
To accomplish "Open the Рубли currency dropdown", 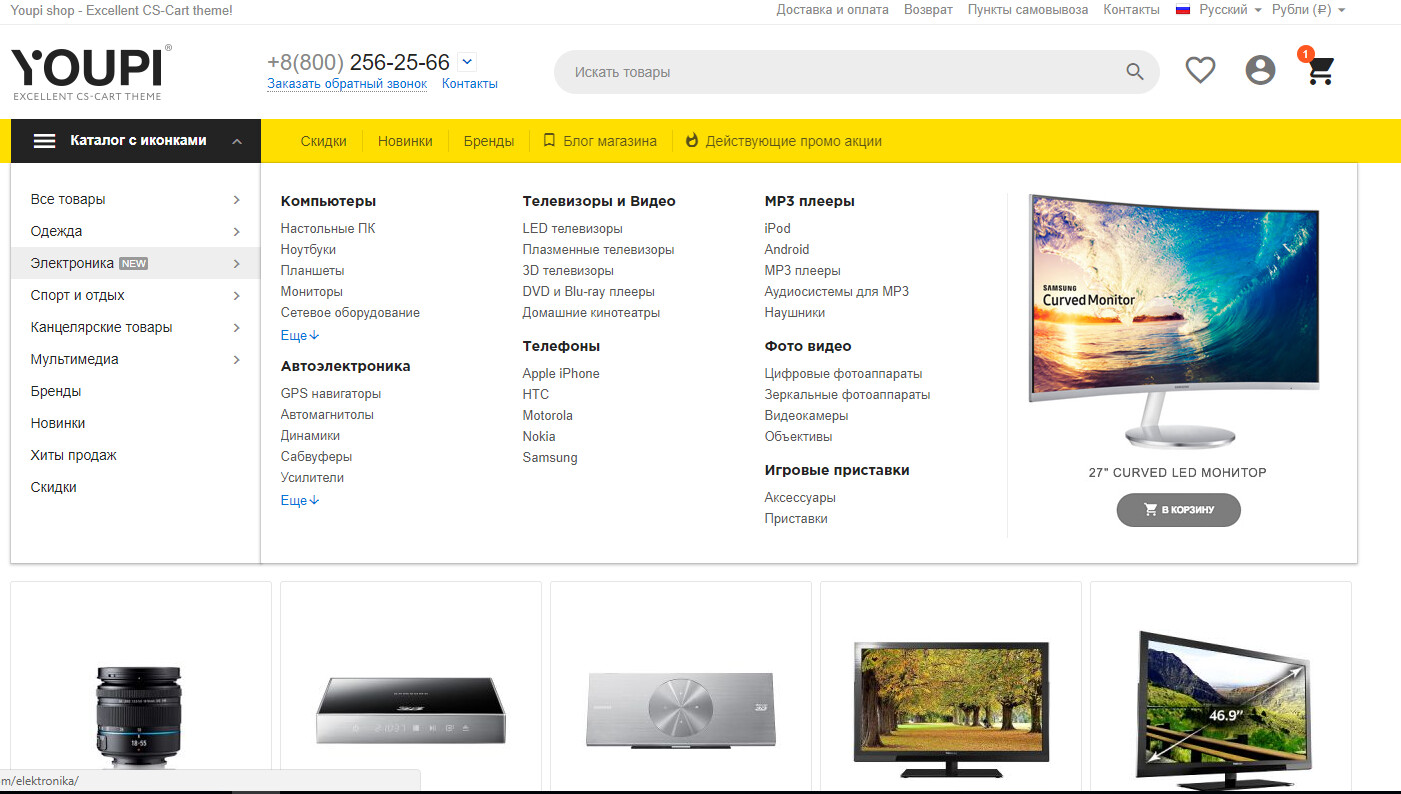I will pos(1308,10).
